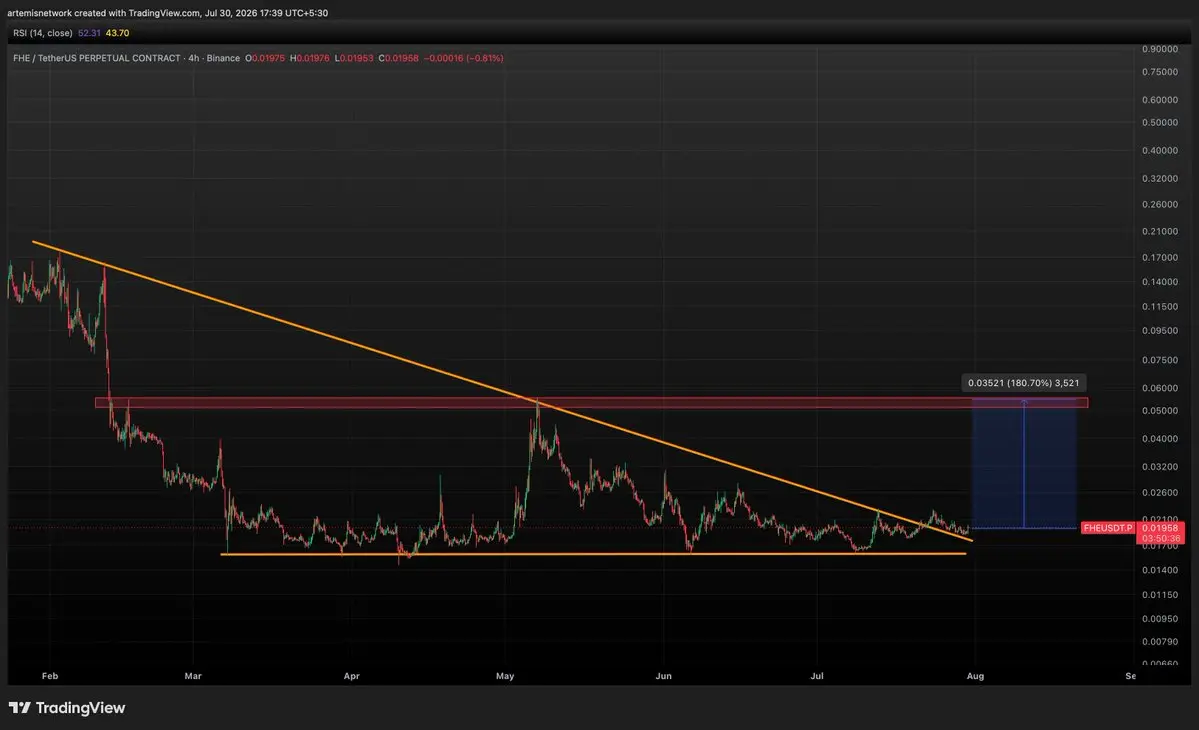Click the May label on the time axis
1199x730 pixels.
click(x=505, y=676)
